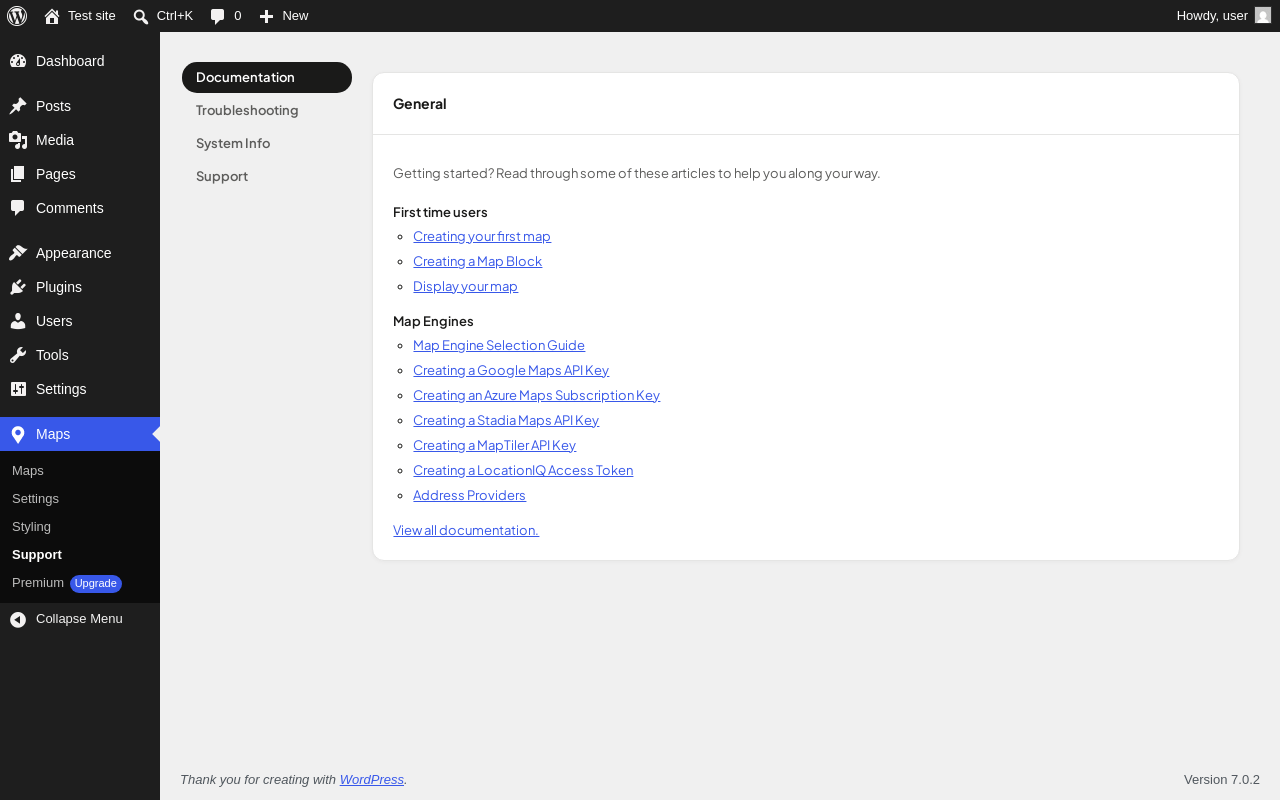This screenshot has width=1280, height=800.
Task: Click the comments bubble icon in admin bar
Action: point(218,16)
